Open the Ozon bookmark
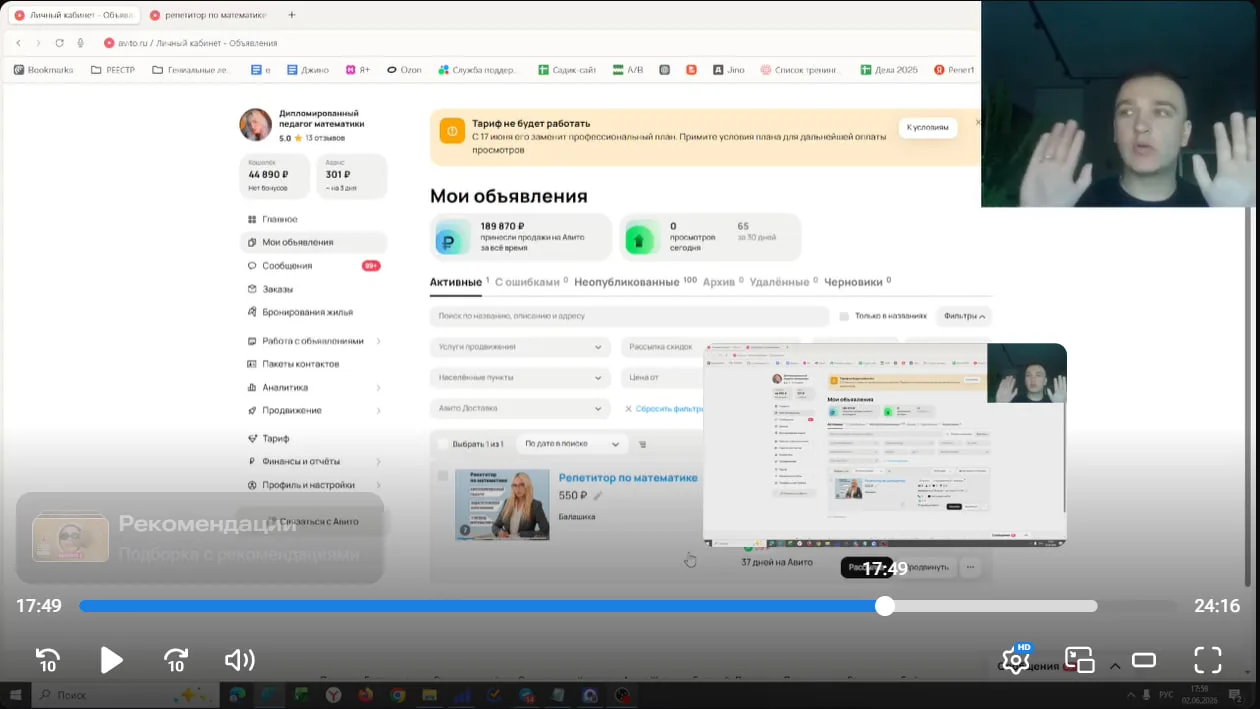The width and height of the screenshot is (1260, 709). (404, 70)
